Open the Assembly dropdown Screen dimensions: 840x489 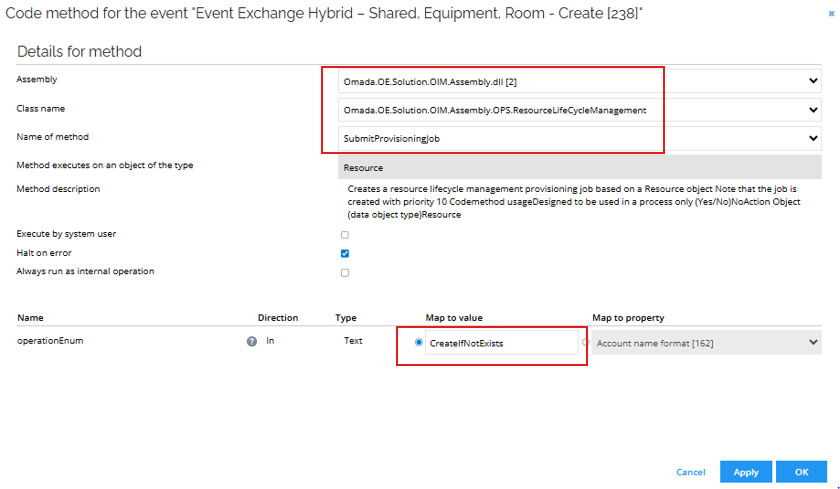pos(580,81)
